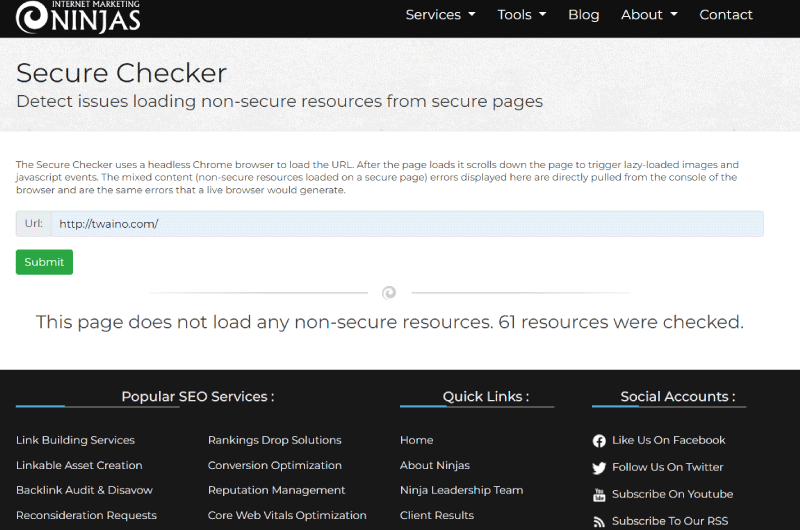Screen dimensions: 800x530
Task: Open Client Results quick link
Action: coord(437,515)
